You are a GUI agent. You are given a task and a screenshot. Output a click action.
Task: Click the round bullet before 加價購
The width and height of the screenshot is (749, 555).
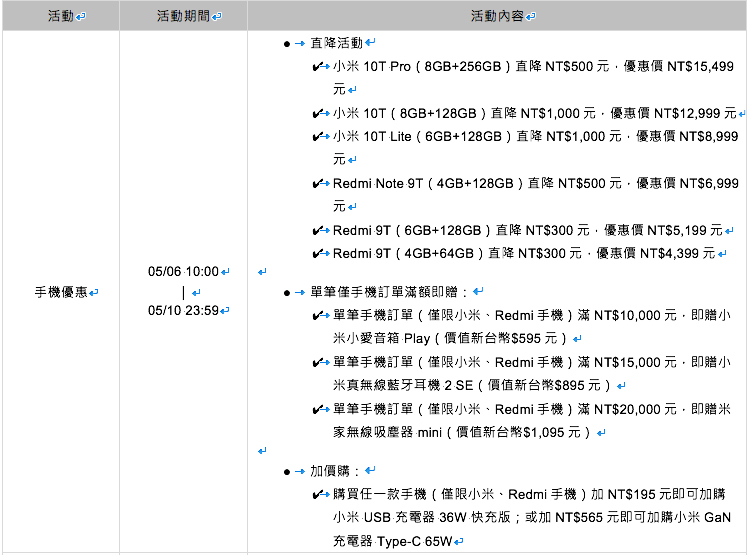287,472
